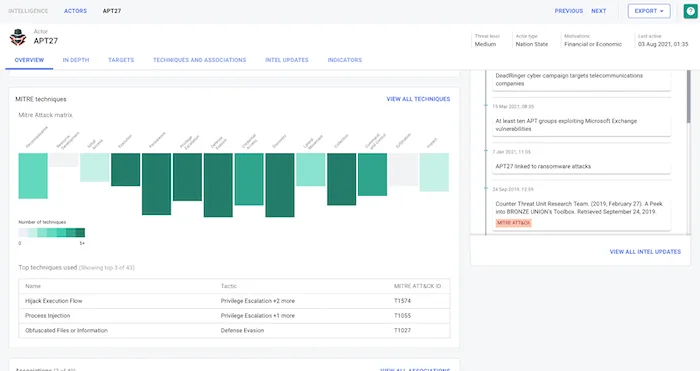Click the MITRE ATT&CK tag label

click(513, 223)
